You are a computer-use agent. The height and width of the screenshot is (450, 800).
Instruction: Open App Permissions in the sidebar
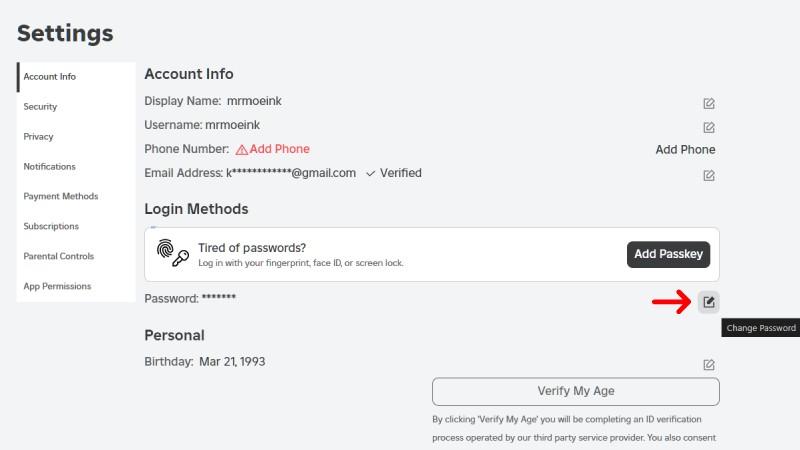[x=57, y=287]
